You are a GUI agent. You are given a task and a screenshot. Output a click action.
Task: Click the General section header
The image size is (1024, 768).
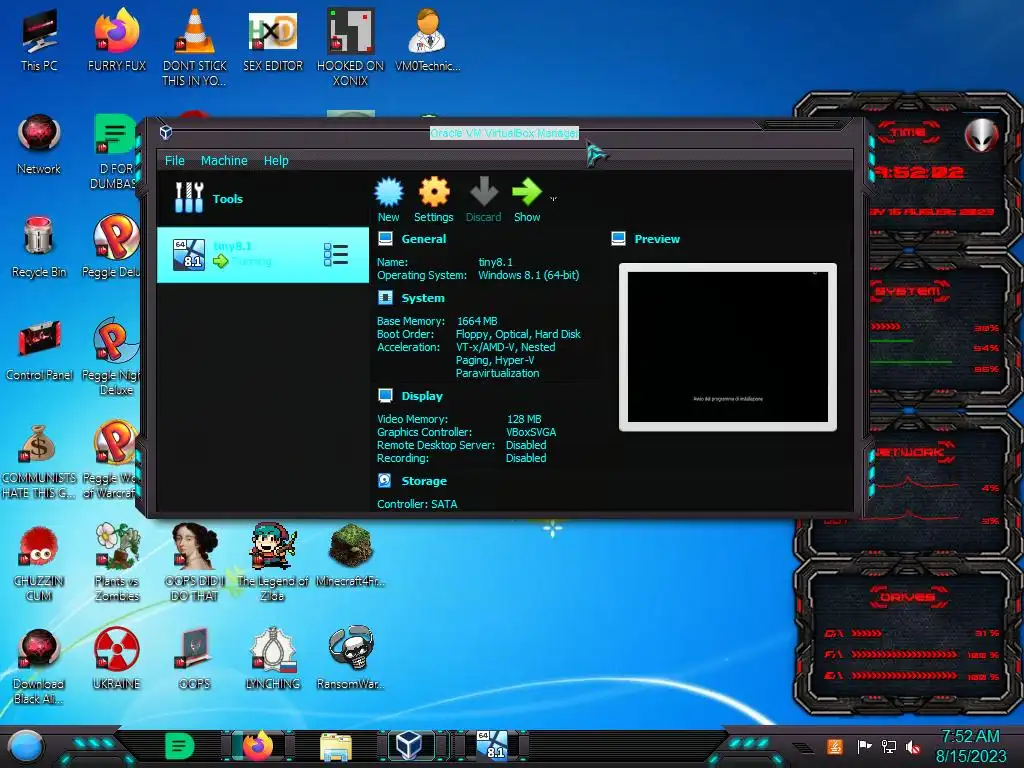coord(424,239)
